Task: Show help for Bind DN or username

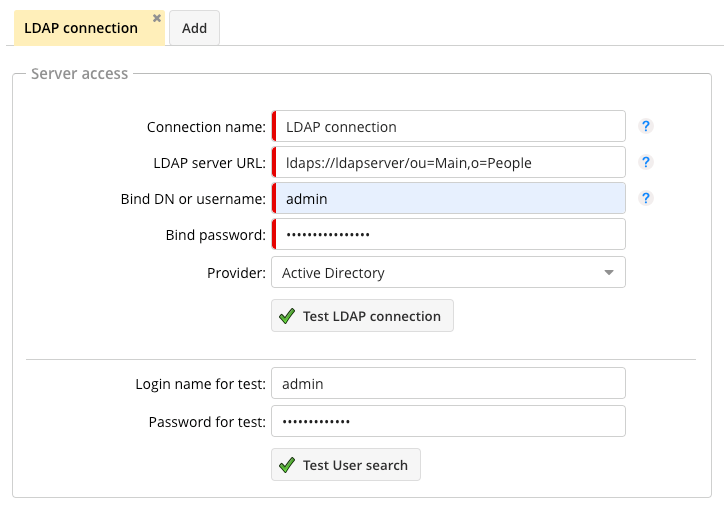Action: pyautogui.click(x=646, y=199)
